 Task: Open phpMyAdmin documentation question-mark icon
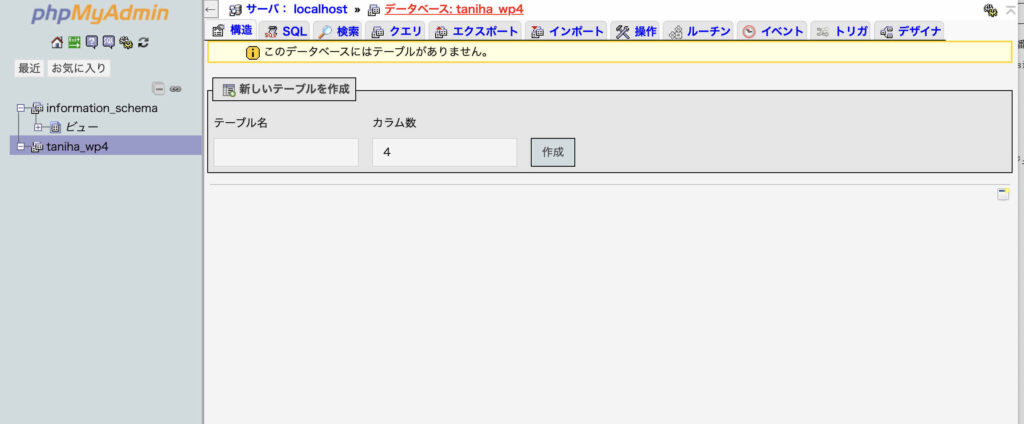click(x=91, y=42)
